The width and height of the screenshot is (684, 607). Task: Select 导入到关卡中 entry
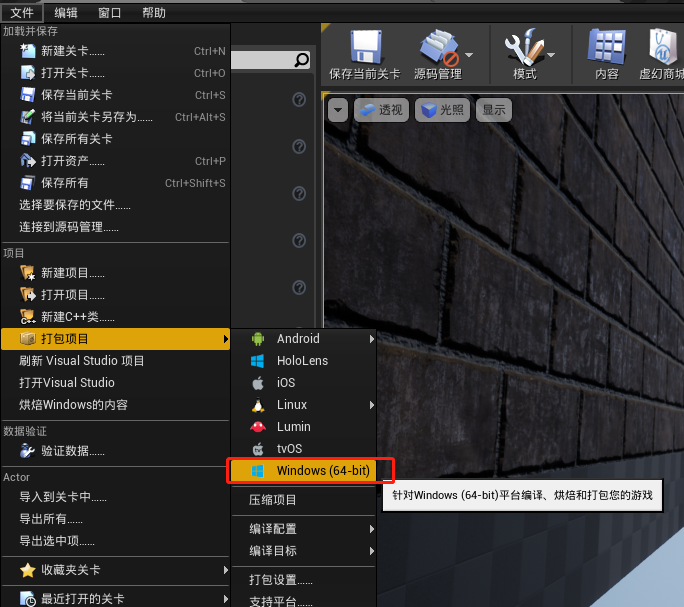[x=116, y=497]
